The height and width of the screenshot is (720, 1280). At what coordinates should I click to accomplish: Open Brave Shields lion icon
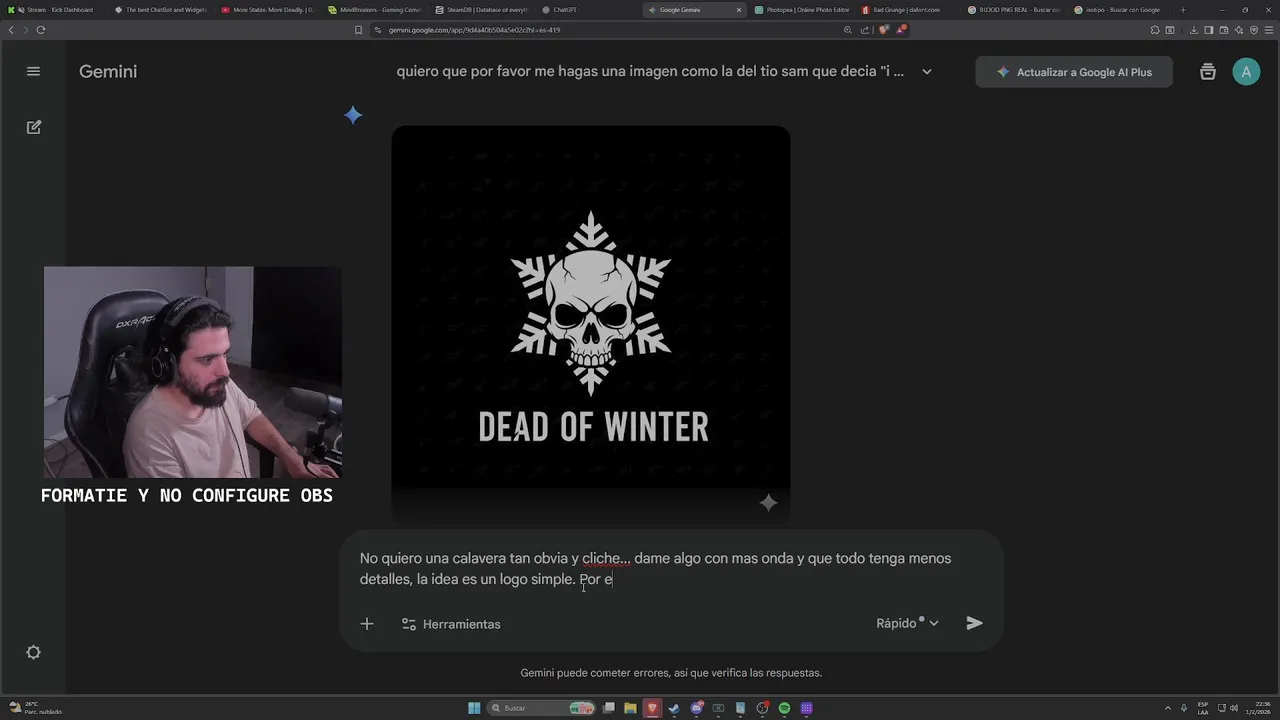884,29
